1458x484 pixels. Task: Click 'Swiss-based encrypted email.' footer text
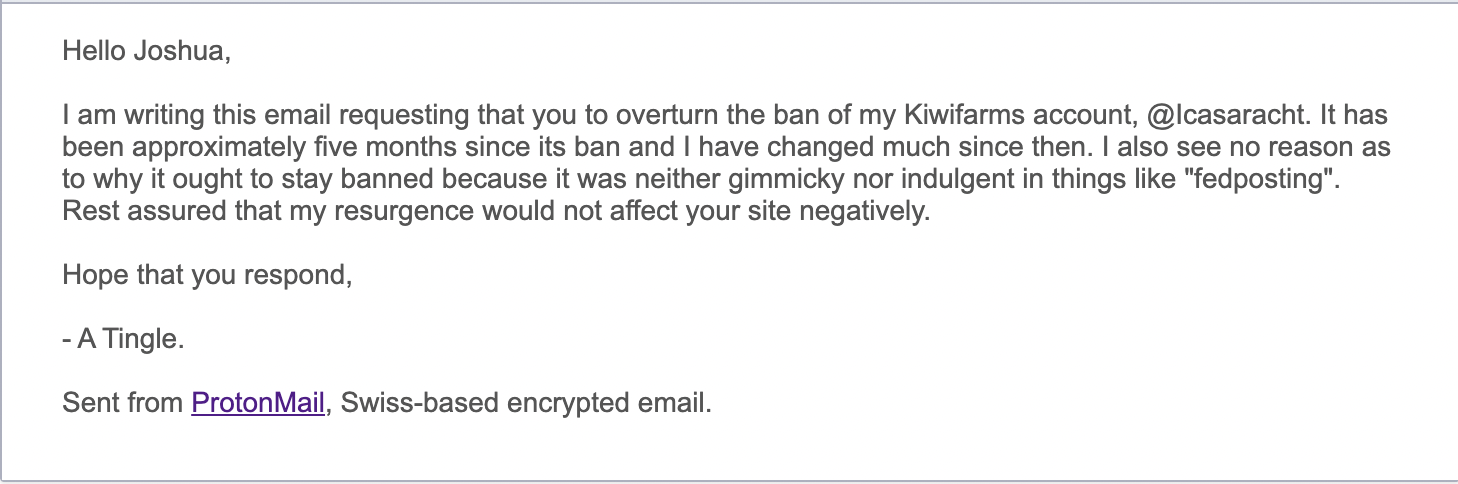click(x=523, y=404)
